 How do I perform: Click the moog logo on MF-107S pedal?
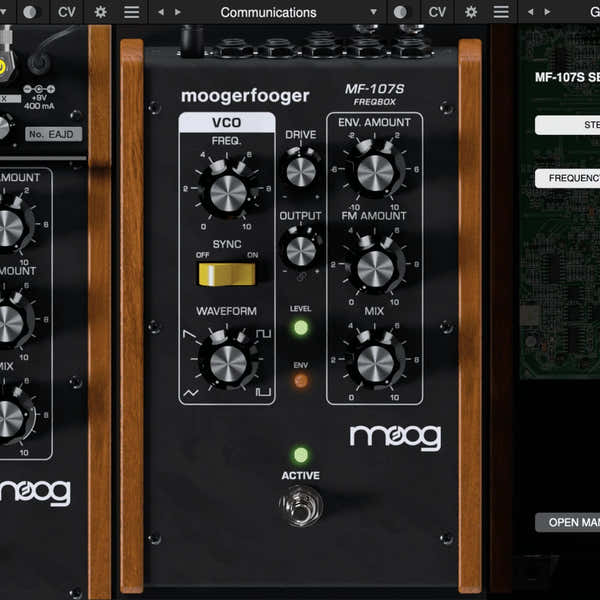[395, 437]
